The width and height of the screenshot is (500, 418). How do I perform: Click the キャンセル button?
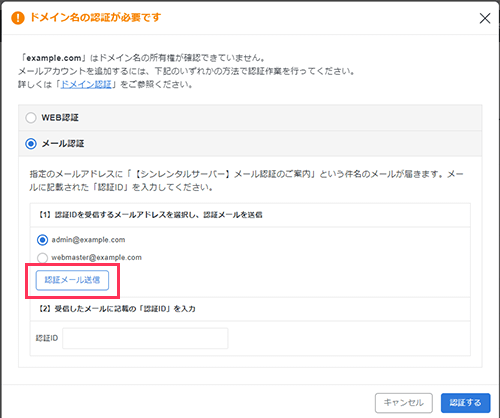pyautogui.click(x=404, y=403)
